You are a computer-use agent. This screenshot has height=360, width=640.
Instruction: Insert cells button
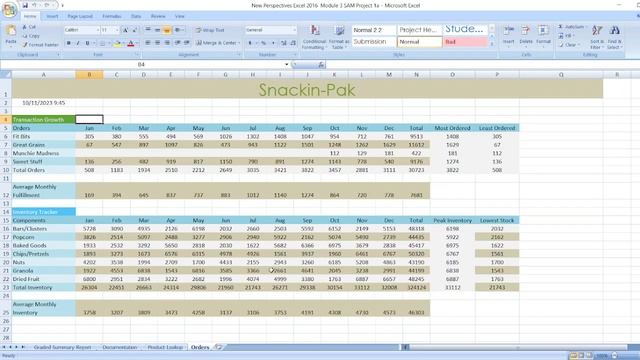pos(509,36)
